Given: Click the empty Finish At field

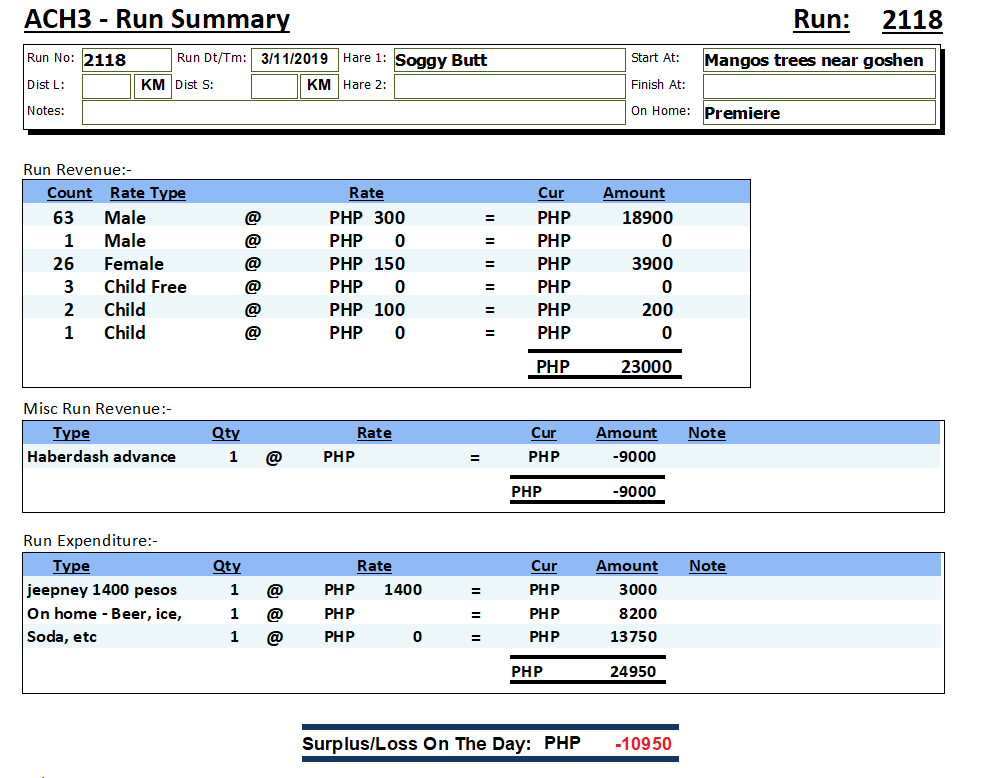Looking at the screenshot, I should click(818, 86).
